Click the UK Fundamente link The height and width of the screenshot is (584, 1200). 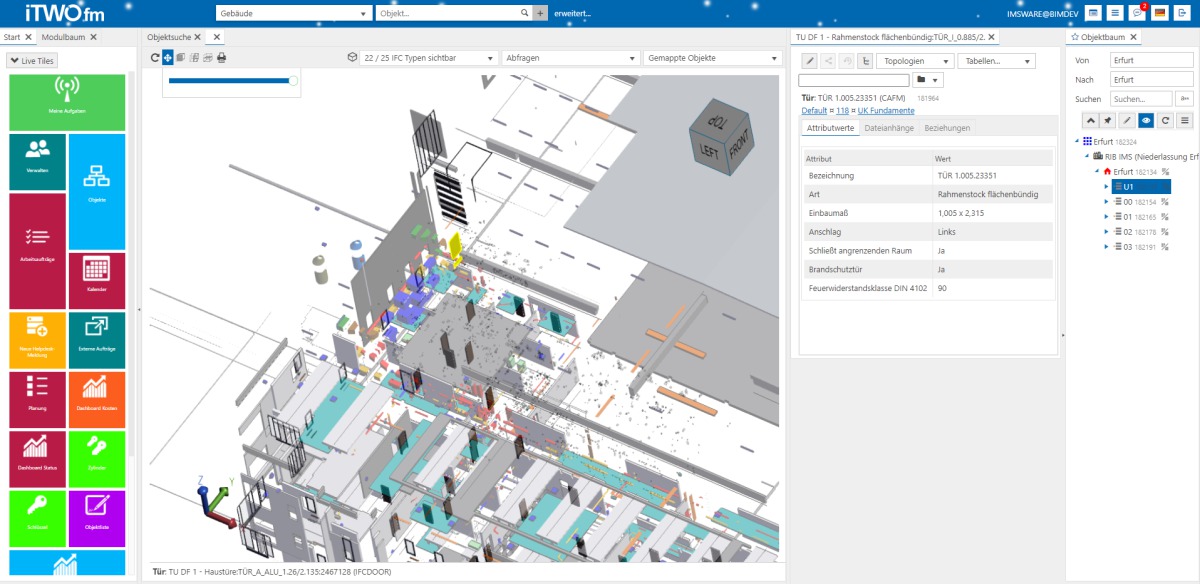[x=886, y=111]
